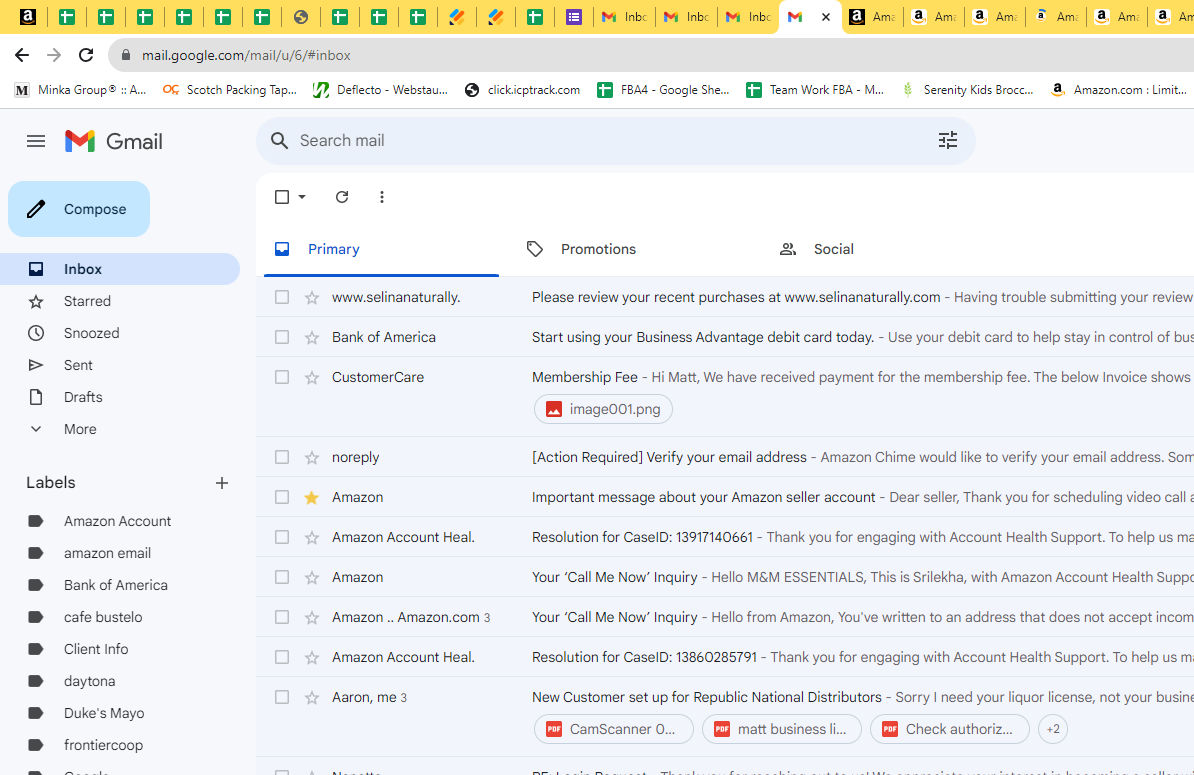1194x775 pixels.
Task: Open the Team Work FBA bookmark
Action: tap(816, 90)
